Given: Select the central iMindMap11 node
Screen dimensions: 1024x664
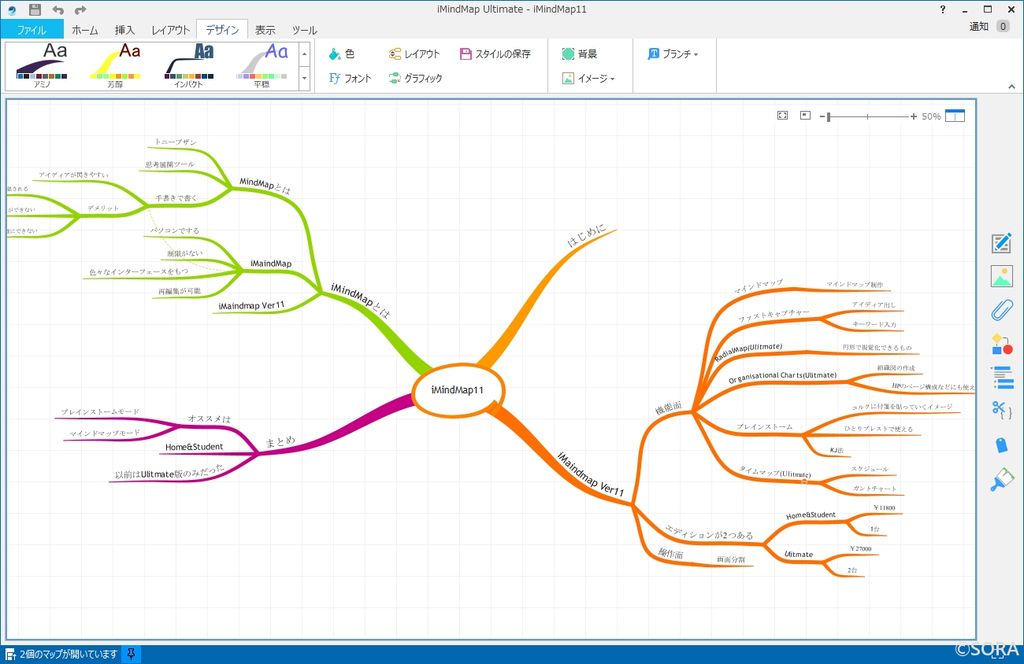Looking at the screenshot, I should coord(458,392).
